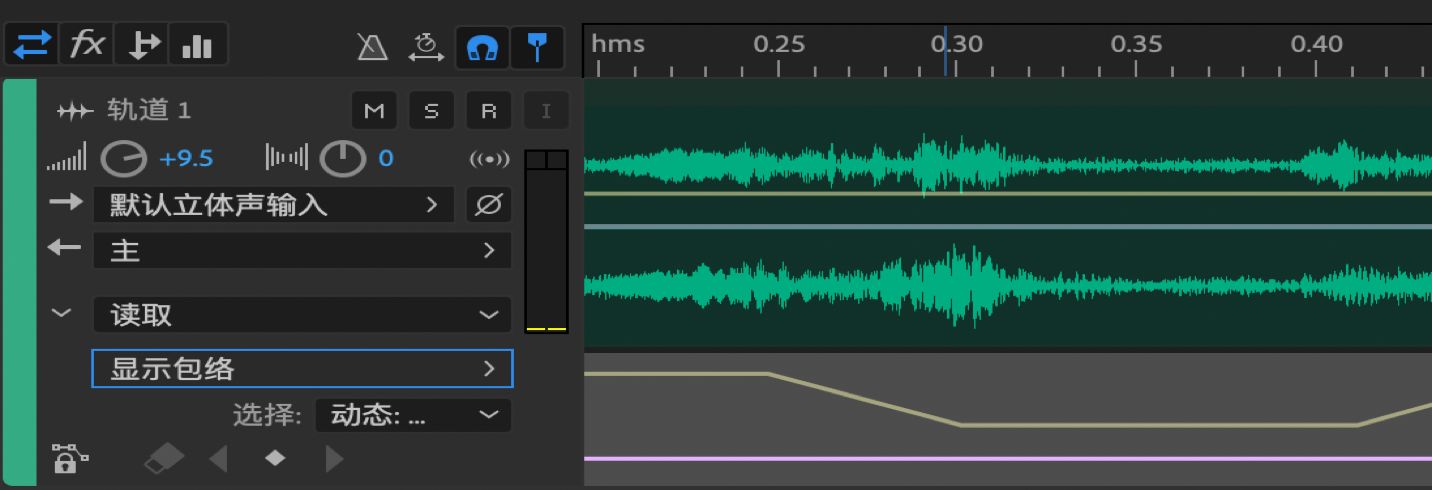This screenshot has width=1432, height=490.
Task: Click the output arrow icon
Action: coord(64,247)
